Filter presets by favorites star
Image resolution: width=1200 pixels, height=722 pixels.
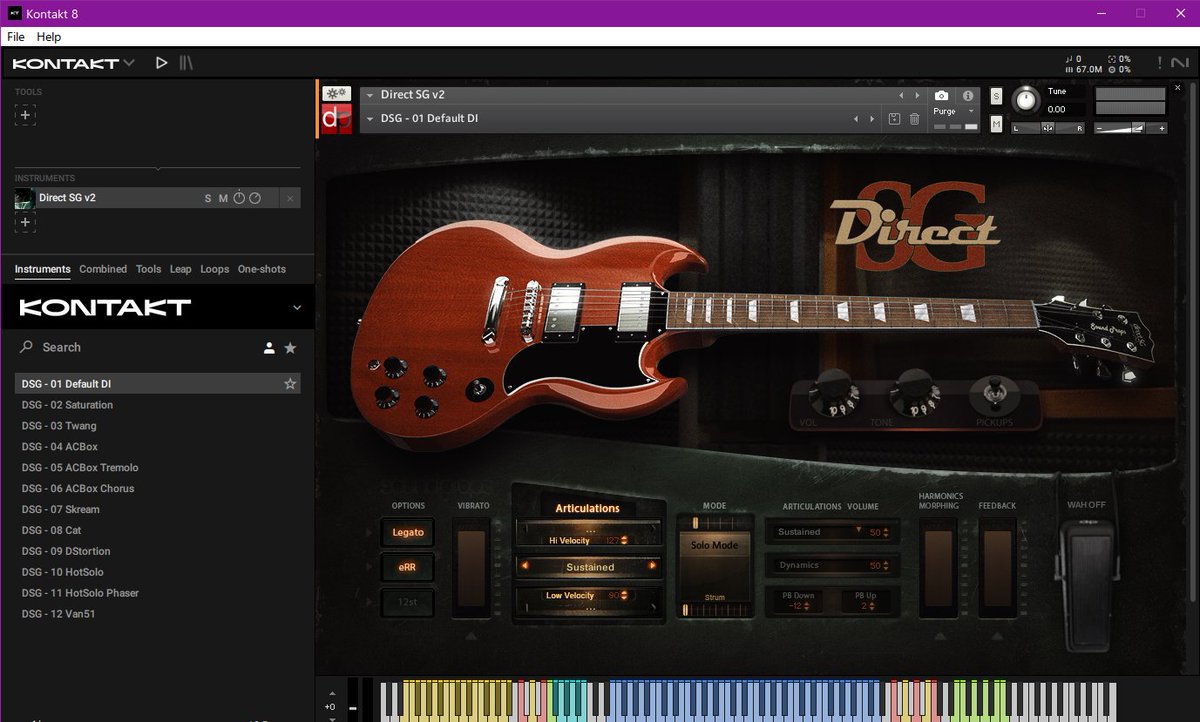click(290, 348)
